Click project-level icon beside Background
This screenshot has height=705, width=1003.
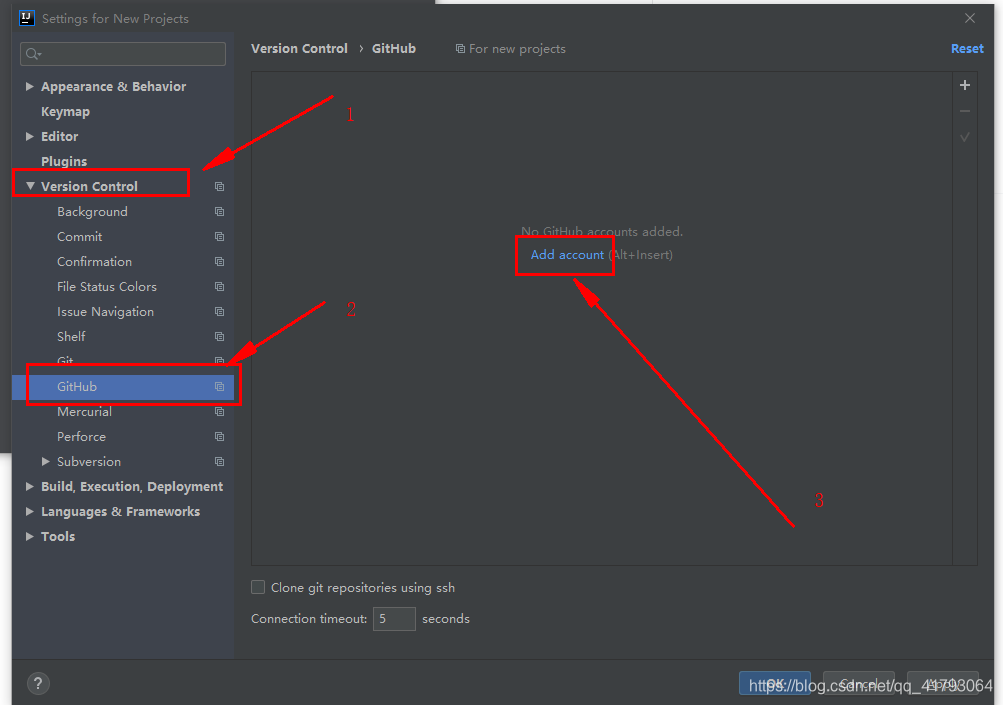(x=219, y=212)
